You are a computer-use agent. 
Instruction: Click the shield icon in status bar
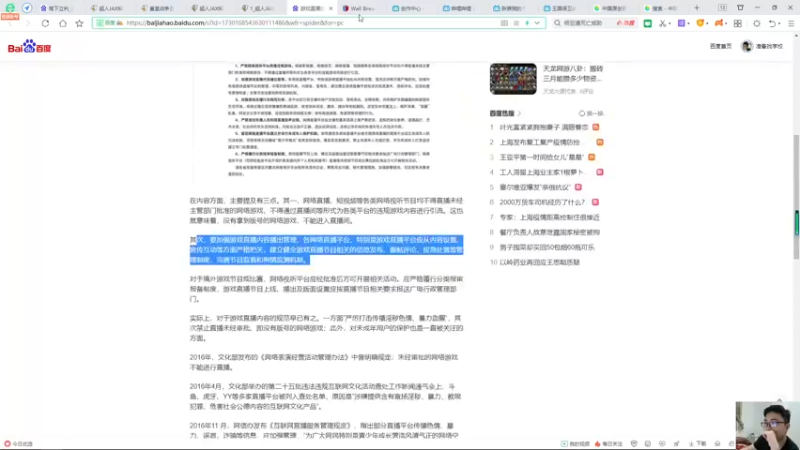click(x=634, y=444)
